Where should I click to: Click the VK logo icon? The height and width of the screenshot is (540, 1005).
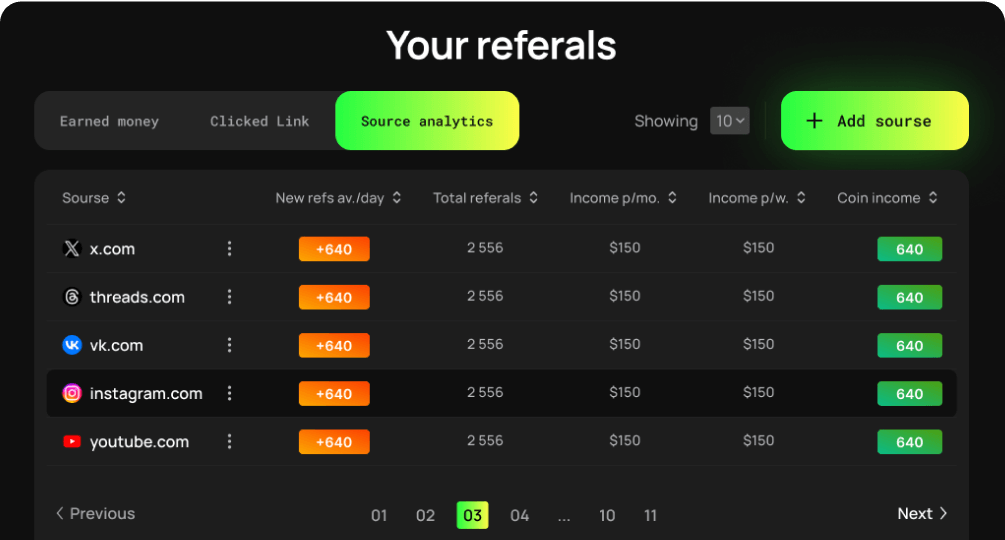coord(72,345)
